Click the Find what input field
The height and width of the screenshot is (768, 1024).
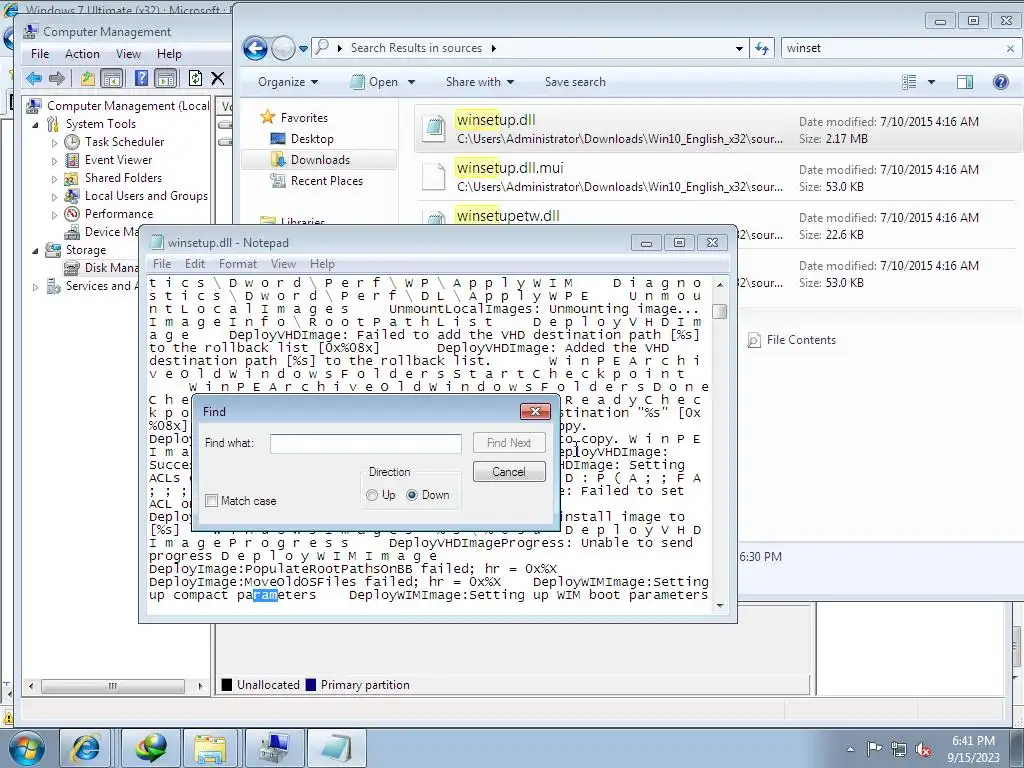click(x=366, y=443)
